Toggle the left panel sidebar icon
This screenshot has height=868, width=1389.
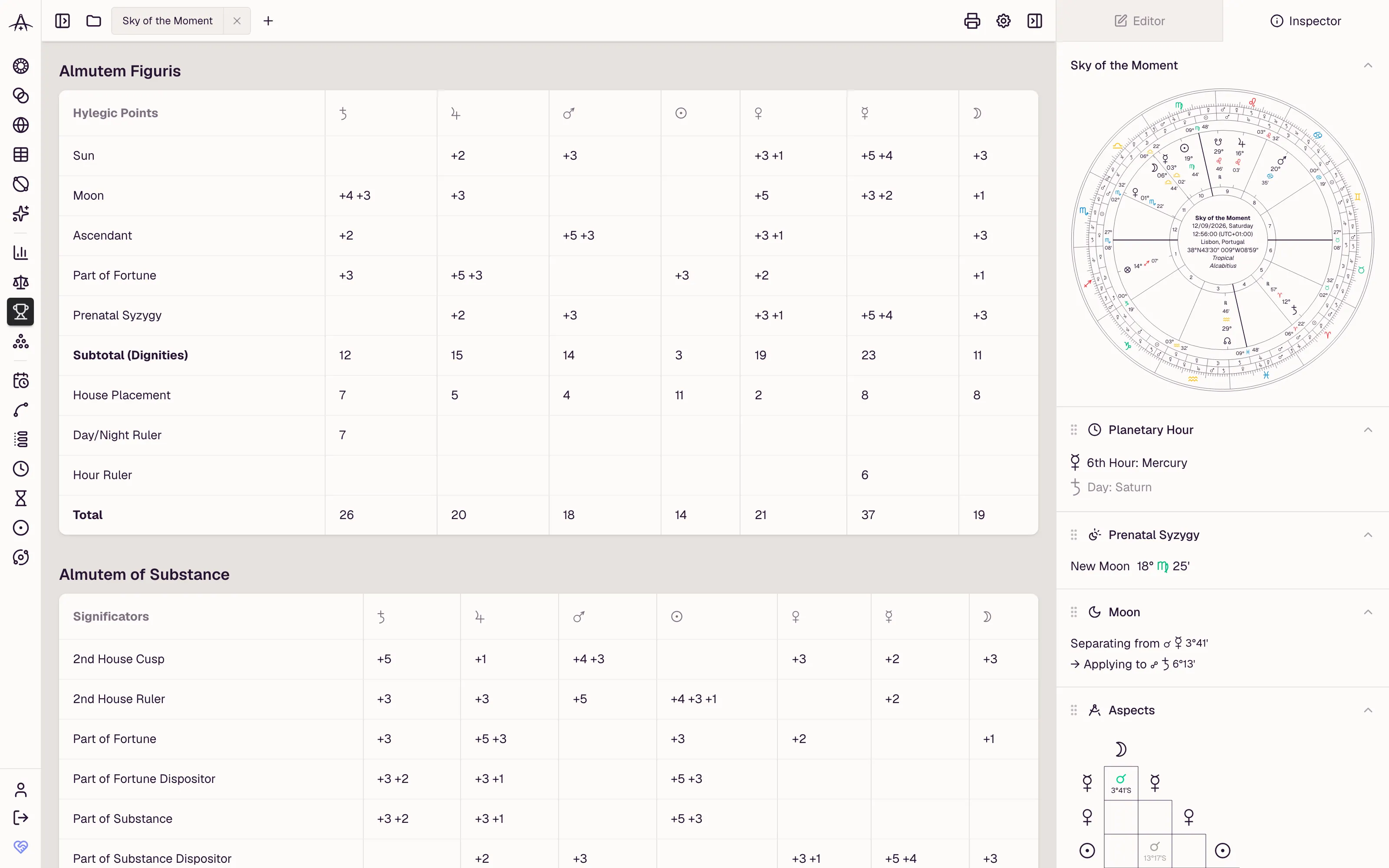63,21
